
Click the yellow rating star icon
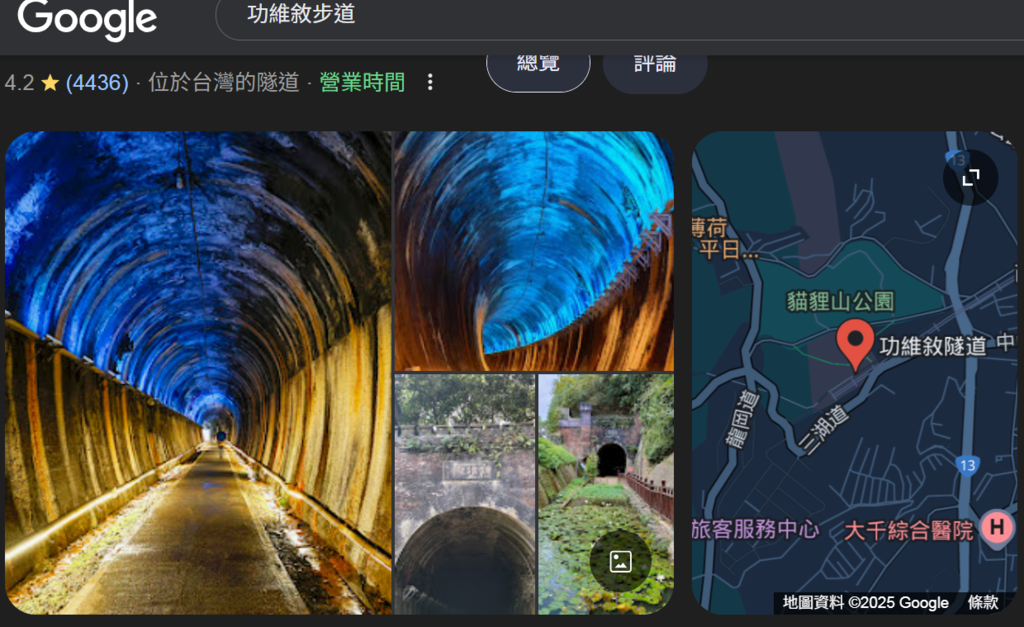[50, 83]
